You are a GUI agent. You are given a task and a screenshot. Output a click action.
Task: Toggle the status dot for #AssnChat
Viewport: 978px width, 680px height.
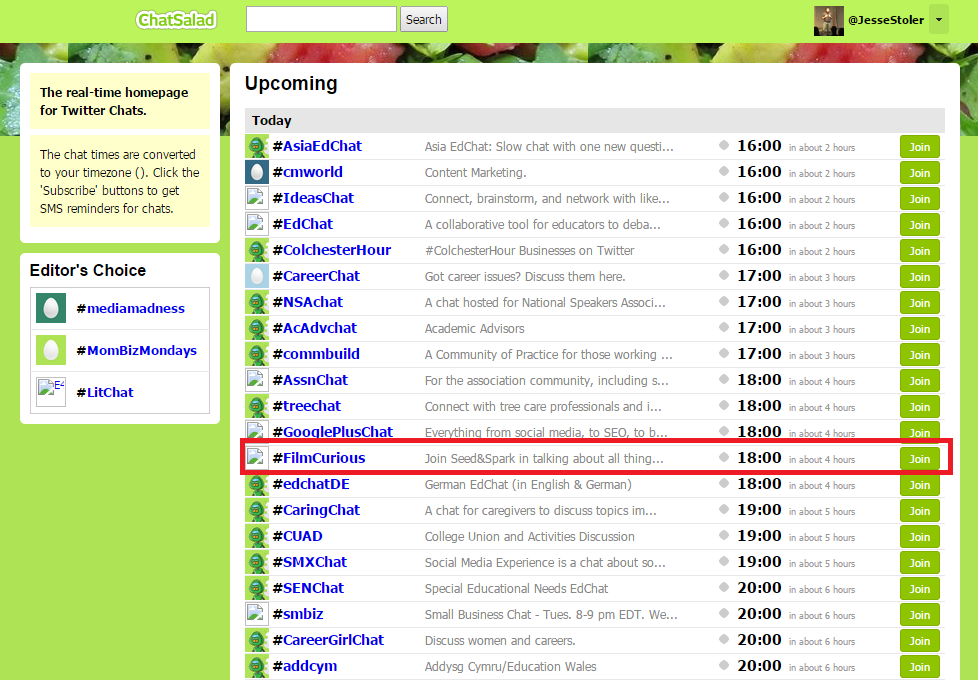[724, 379]
